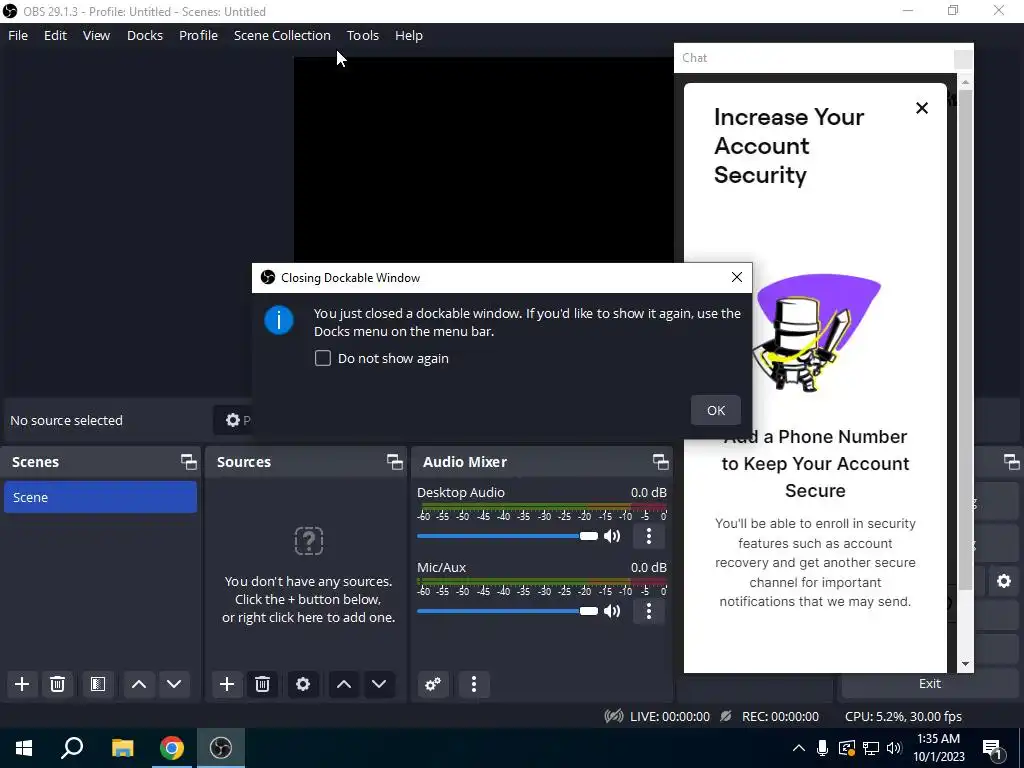Click Exit button in Controls

pyautogui.click(x=930, y=684)
